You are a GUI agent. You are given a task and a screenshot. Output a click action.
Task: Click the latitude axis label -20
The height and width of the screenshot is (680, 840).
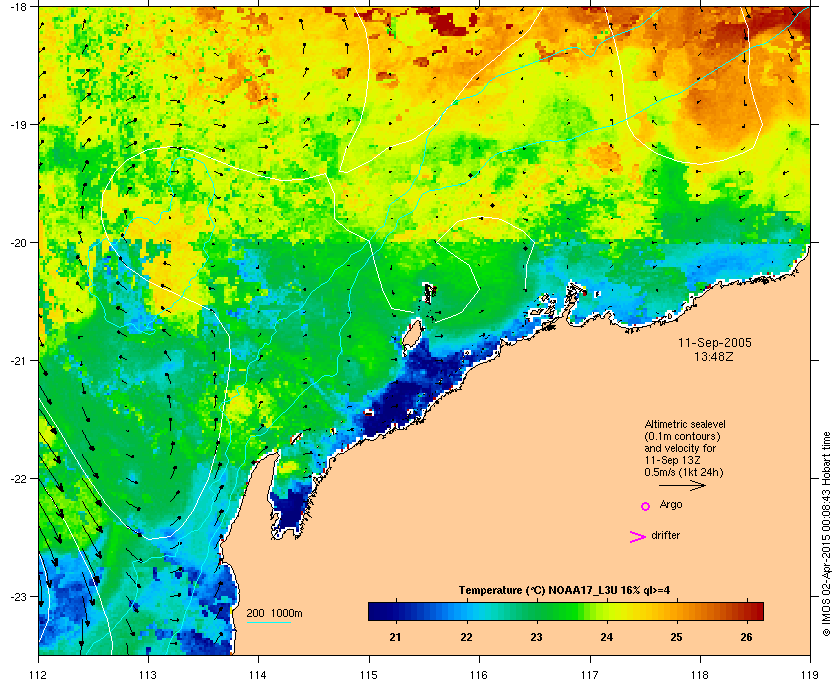pos(19,242)
